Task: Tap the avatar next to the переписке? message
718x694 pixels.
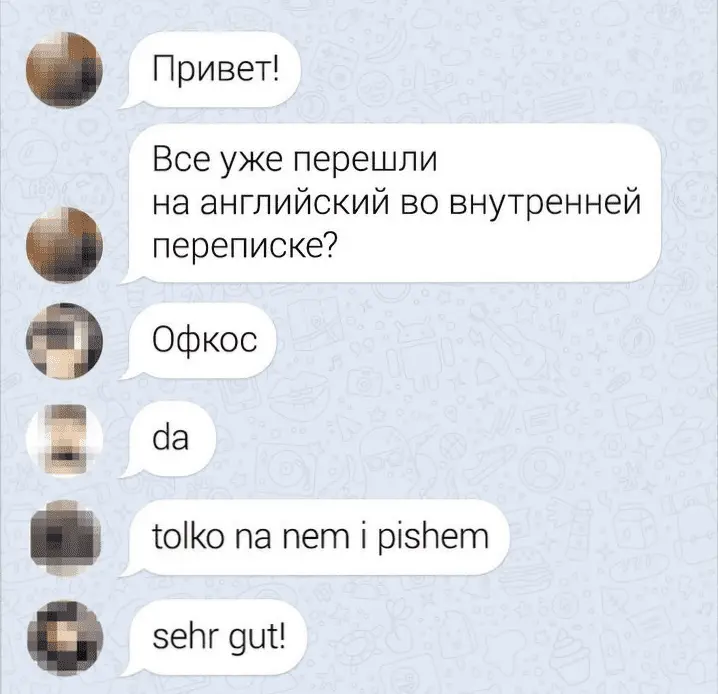Action: click(65, 245)
